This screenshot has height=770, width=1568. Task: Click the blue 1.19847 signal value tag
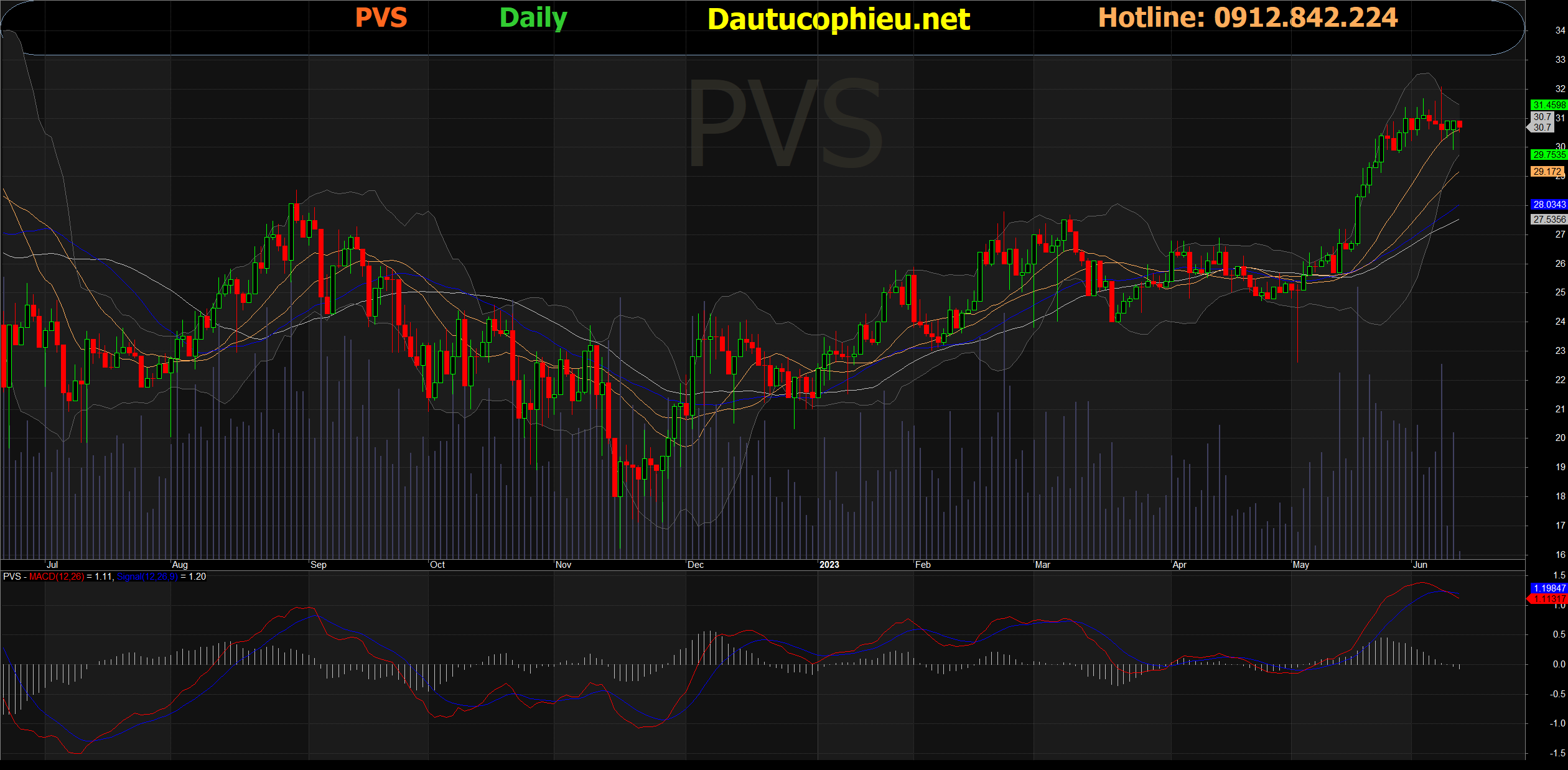click(x=1548, y=588)
